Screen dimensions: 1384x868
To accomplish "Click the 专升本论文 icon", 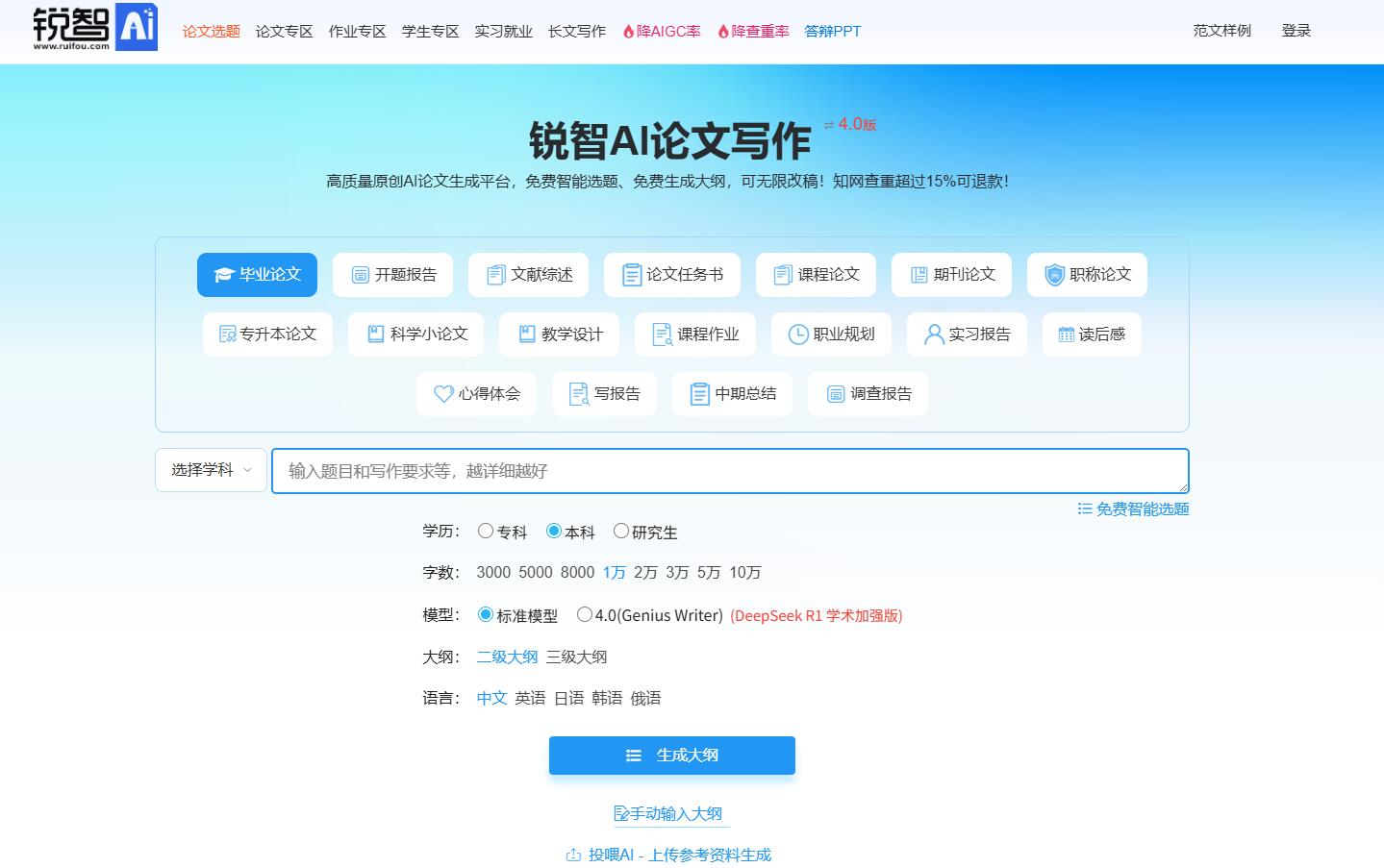I will (228, 335).
